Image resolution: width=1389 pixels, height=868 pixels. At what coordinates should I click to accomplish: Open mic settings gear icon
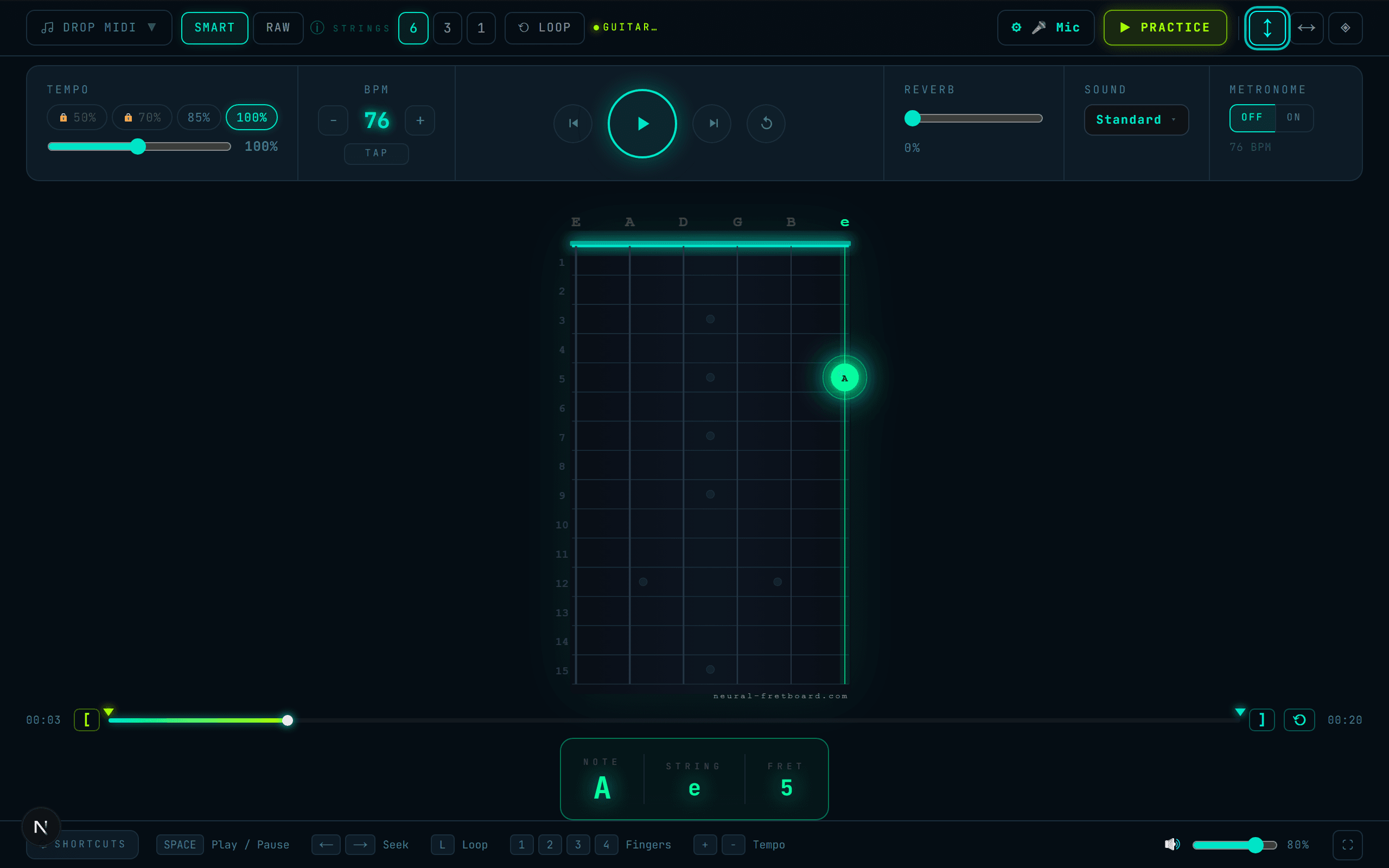coord(1016,28)
